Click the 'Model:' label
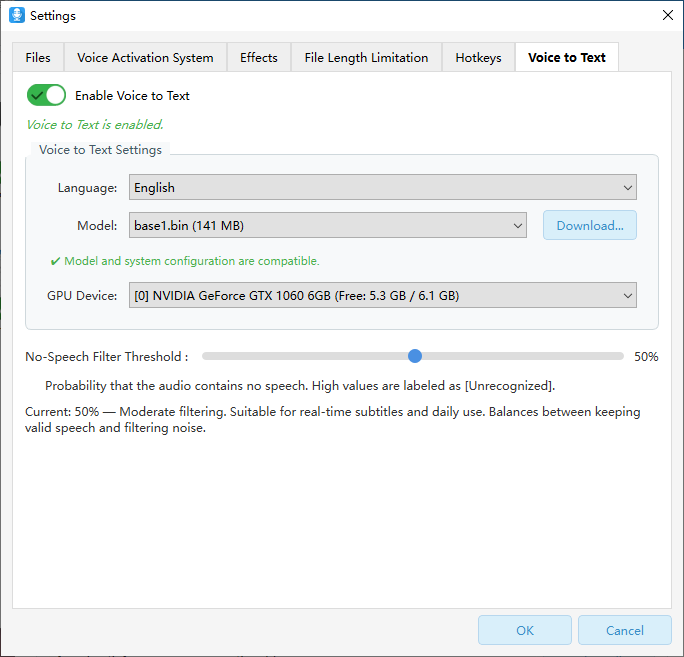The height and width of the screenshot is (657, 684). 97,226
